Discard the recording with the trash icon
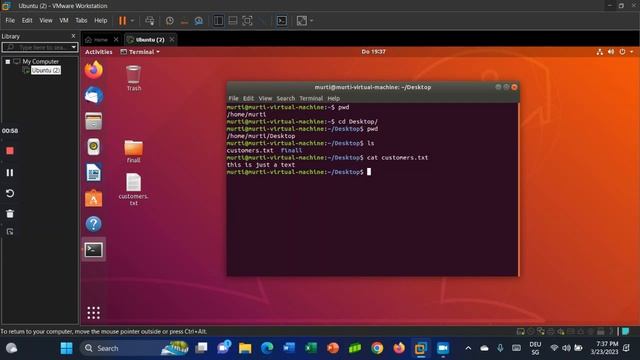This screenshot has height=360, width=640. (x=10, y=213)
